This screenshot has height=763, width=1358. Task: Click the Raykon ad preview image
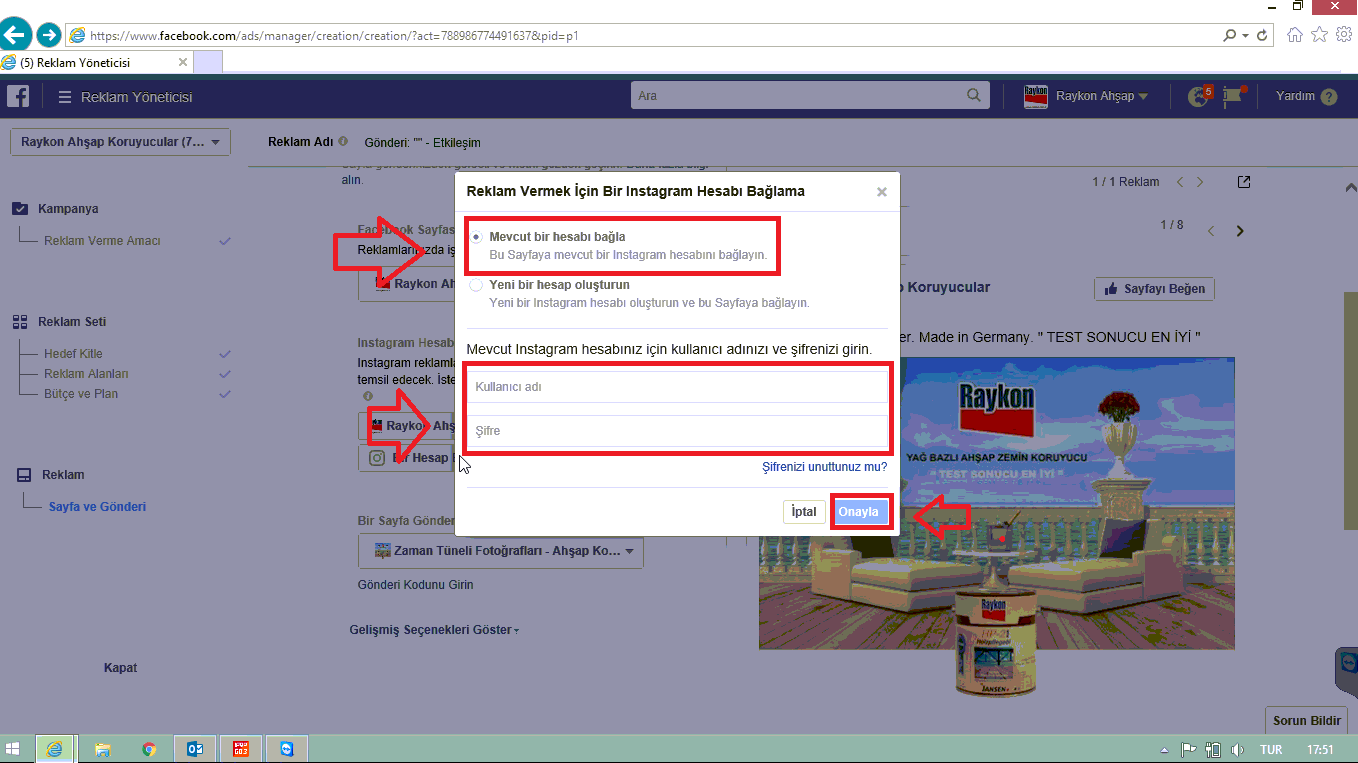point(997,503)
